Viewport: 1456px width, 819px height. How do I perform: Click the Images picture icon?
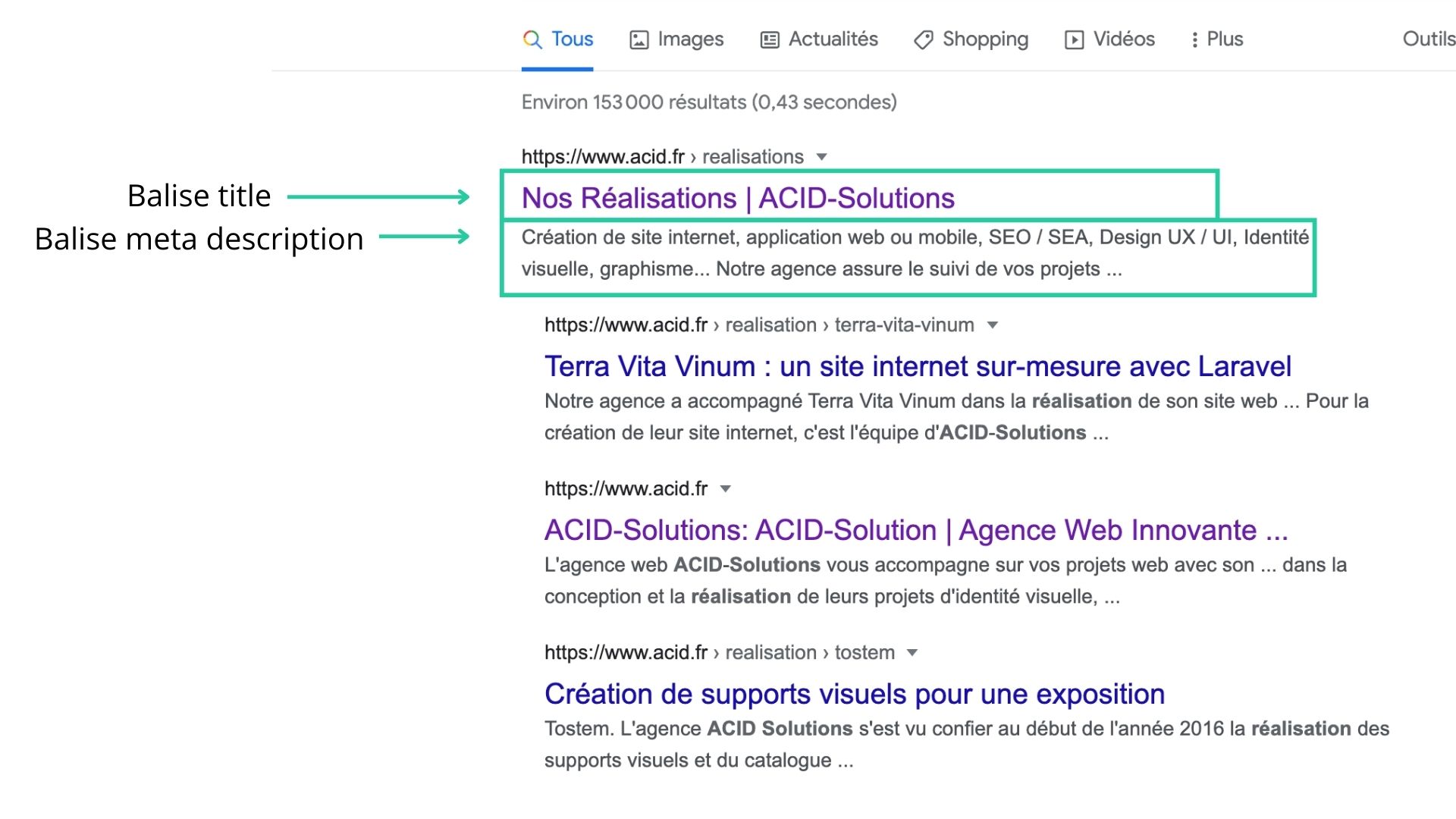point(639,40)
